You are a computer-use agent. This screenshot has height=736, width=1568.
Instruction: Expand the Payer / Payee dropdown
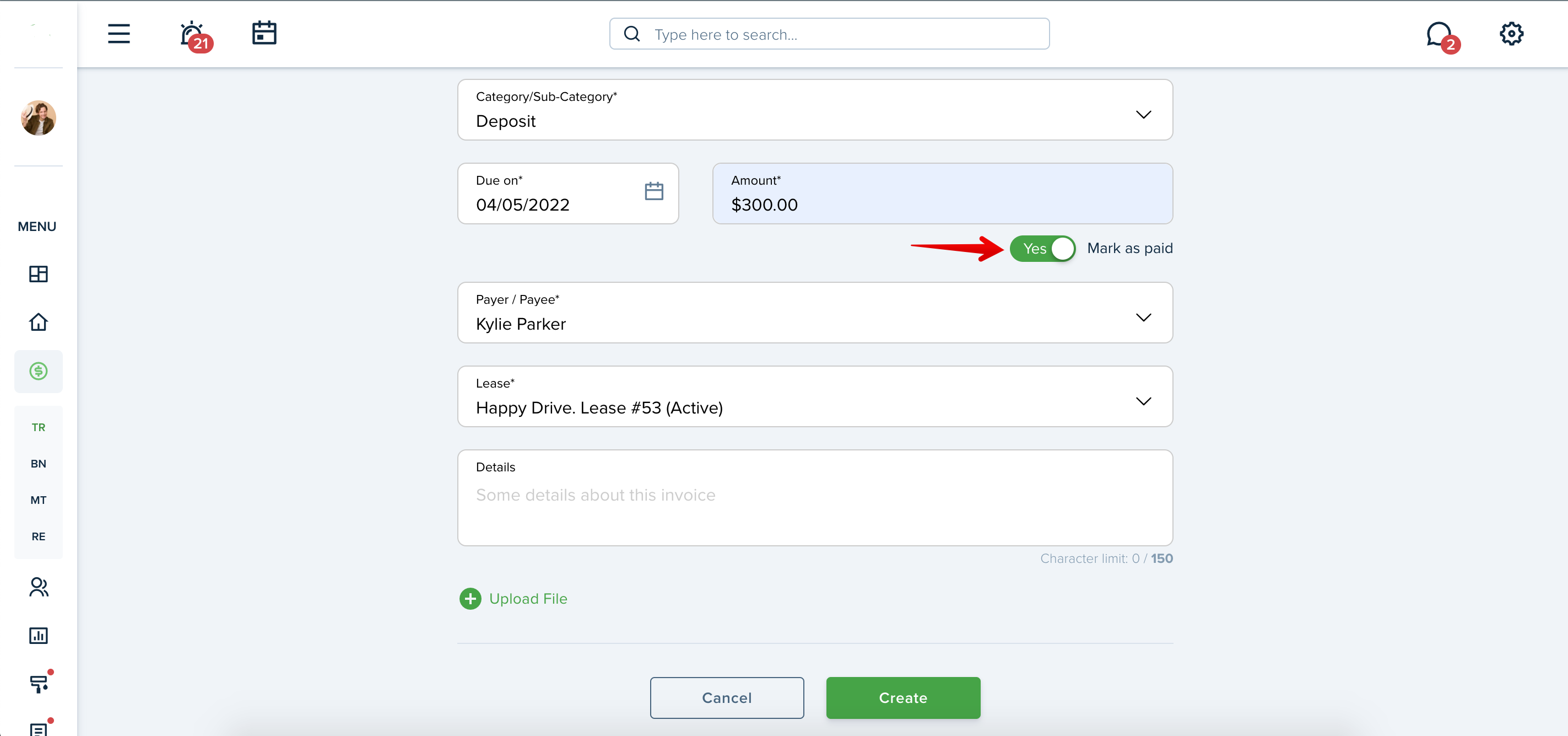[x=815, y=313]
